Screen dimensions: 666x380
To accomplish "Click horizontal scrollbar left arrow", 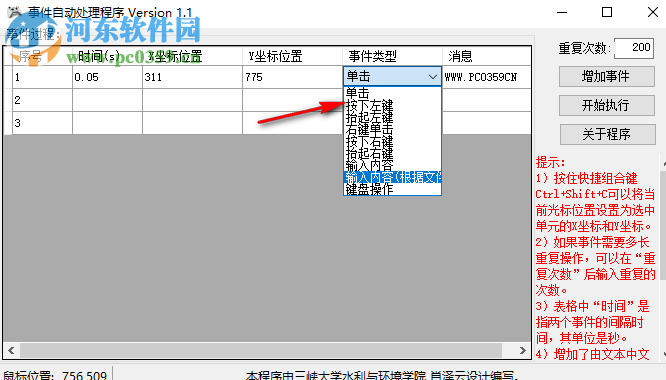I will click(x=11, y=350).
